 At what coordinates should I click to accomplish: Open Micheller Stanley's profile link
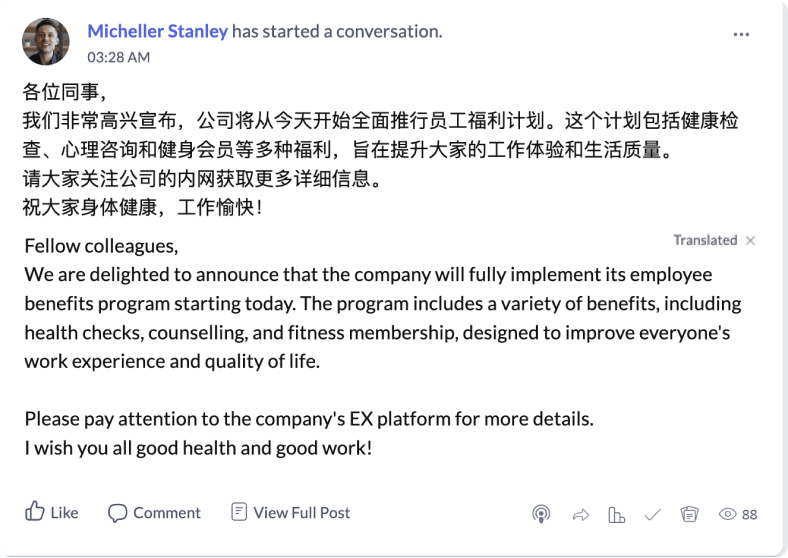(x=158, y=32)
